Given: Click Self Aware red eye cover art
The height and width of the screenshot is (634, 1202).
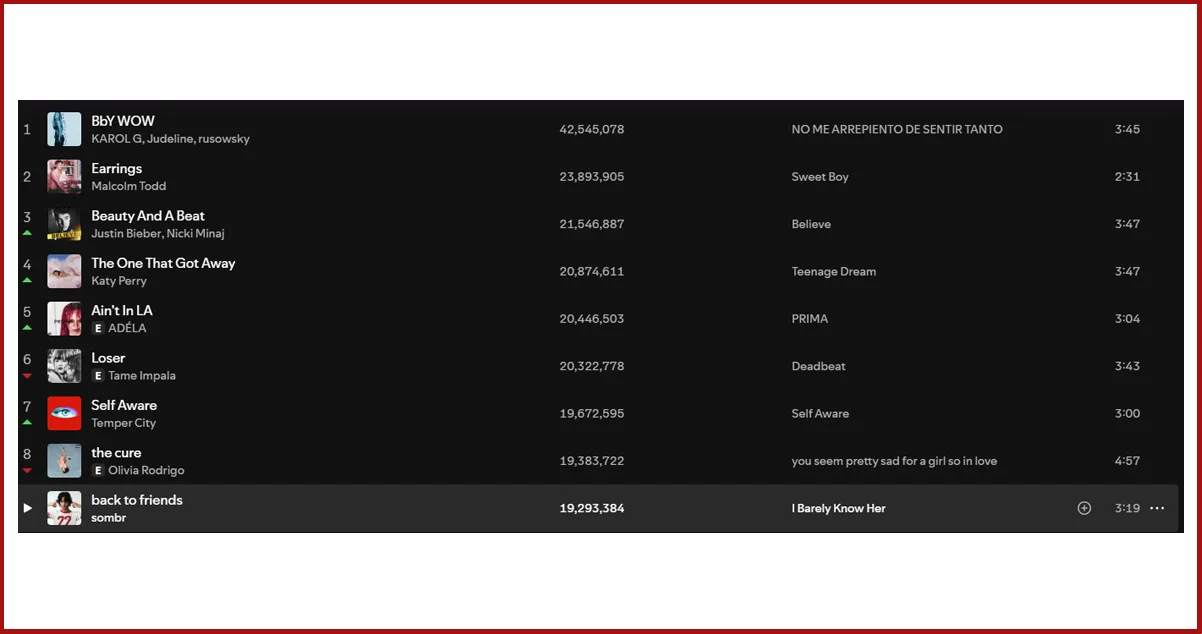Looking at the screenshot, I should coord(64,413).
